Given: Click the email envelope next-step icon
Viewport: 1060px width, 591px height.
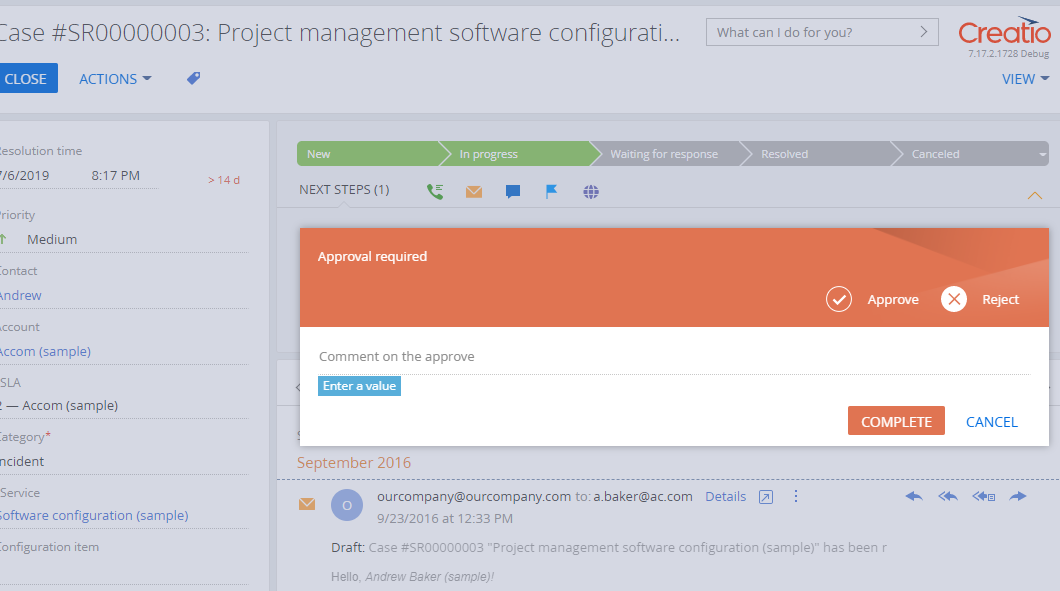Looking at the screenshot, I should (474, 192).
